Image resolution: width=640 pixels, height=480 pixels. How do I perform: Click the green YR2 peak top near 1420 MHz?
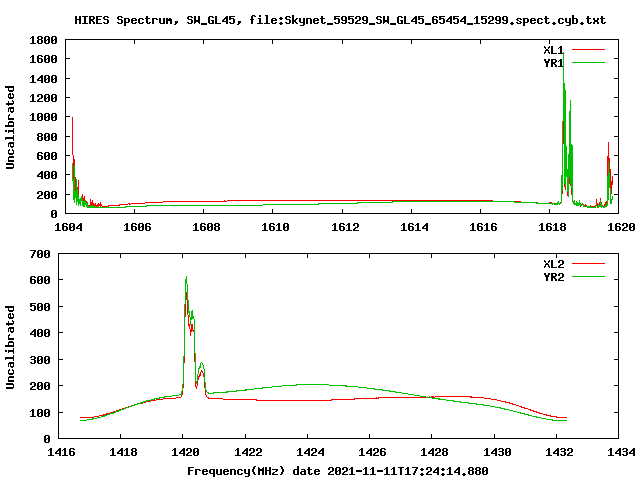(186, 278)
